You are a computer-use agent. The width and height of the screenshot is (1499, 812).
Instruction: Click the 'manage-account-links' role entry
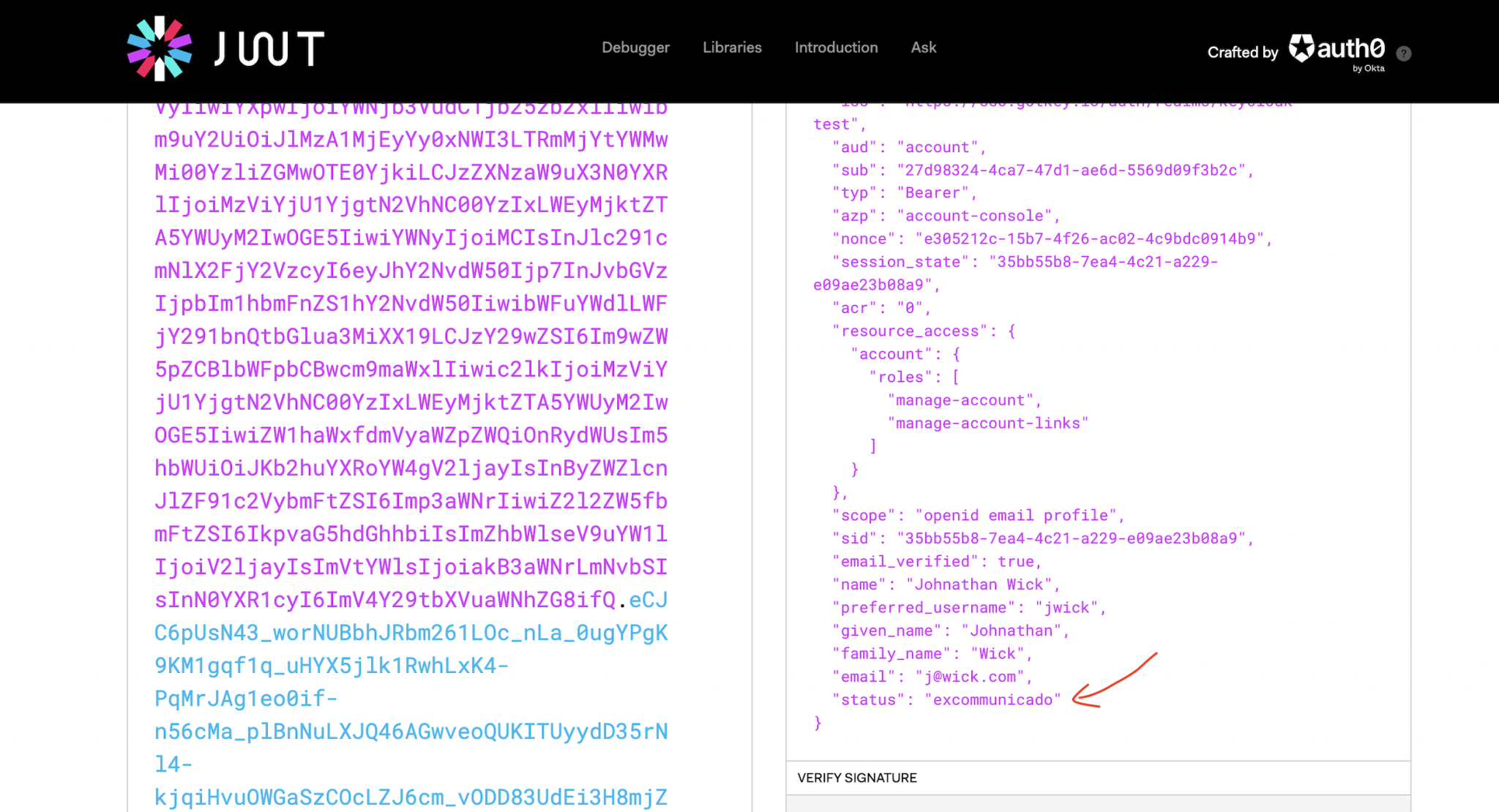[987, 424]
